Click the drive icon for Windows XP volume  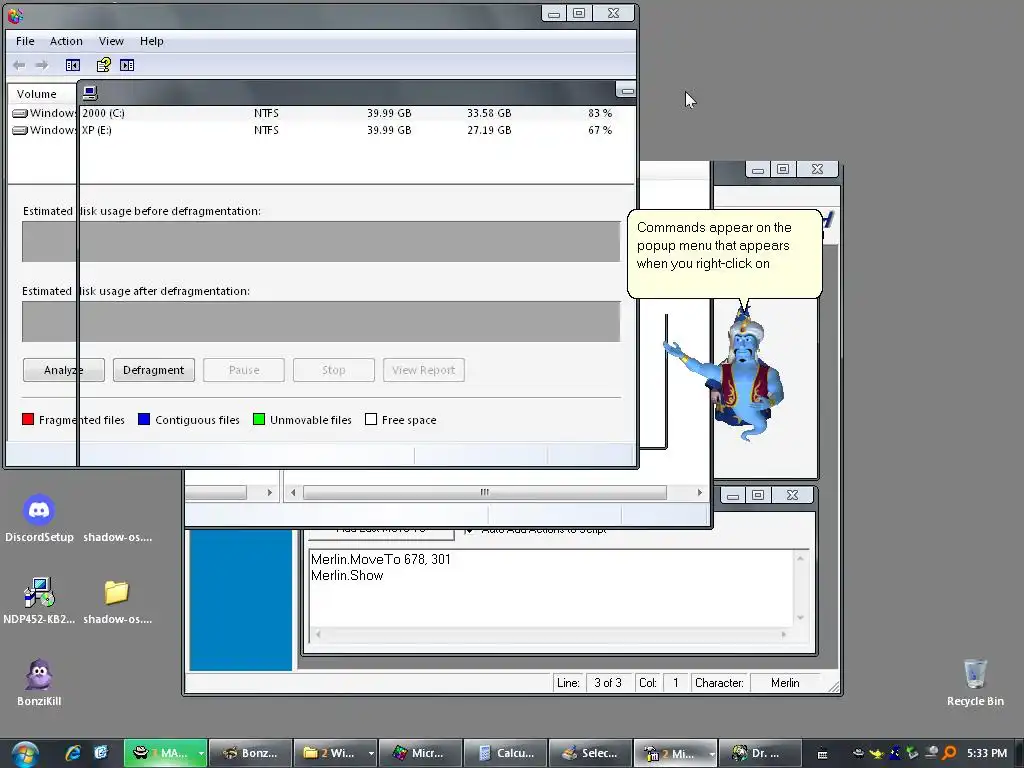pos(20,130)
